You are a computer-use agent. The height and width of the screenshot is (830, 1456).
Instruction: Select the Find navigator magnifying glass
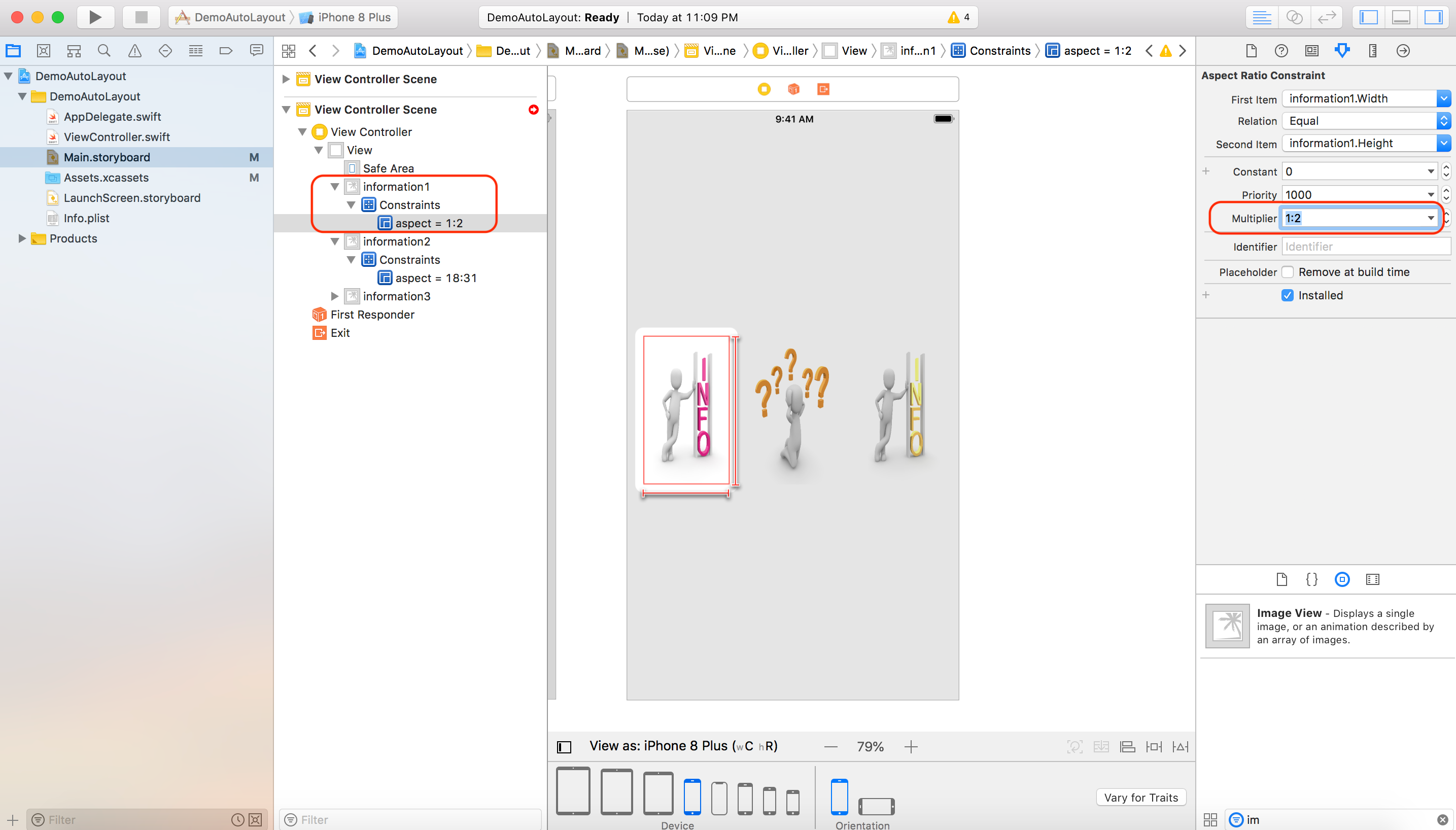(103, 50)
